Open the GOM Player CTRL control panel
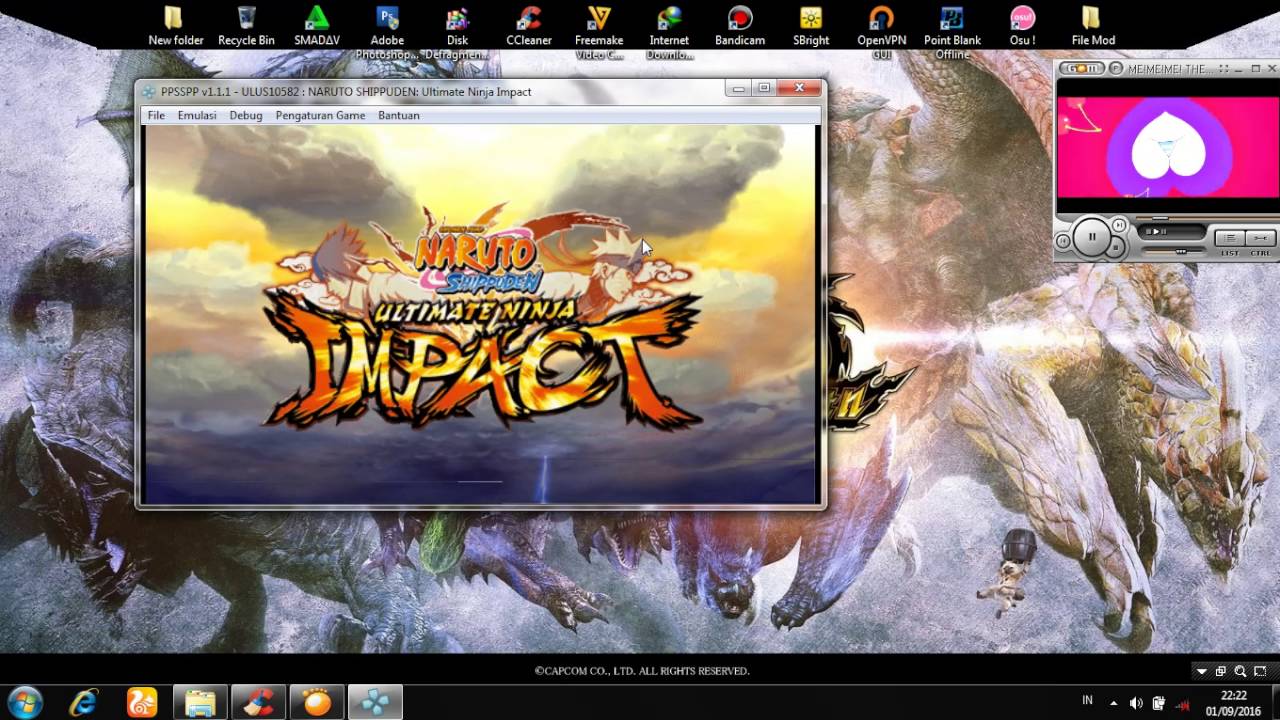The width and height of the screenshot is (1280, 720). [x=1261, y=238]
